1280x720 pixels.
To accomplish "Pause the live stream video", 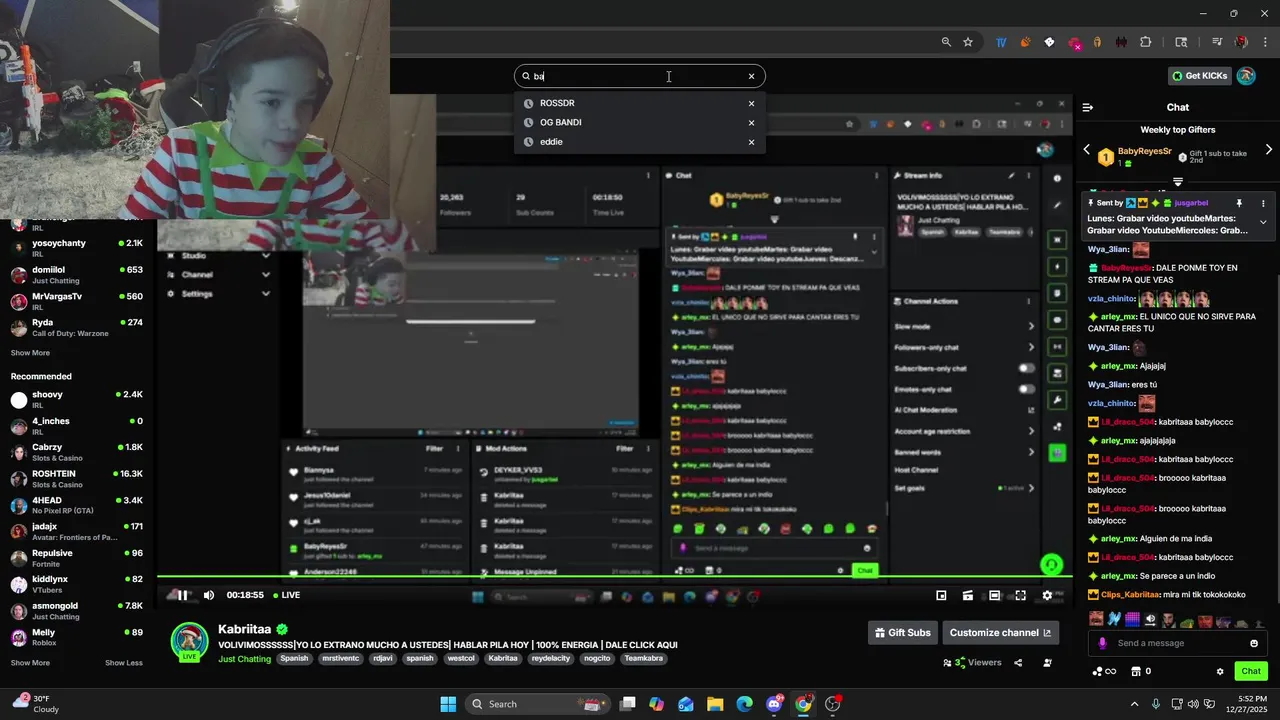I will point(182,595).
